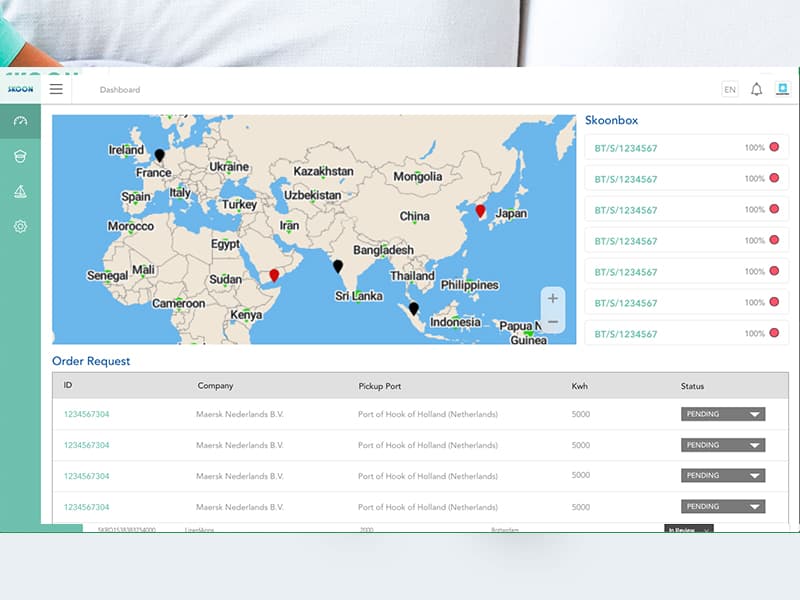This screenshot has height=600, width=800.
Task: Toggle the hamburger menu icon
Action: click(56, 89)
